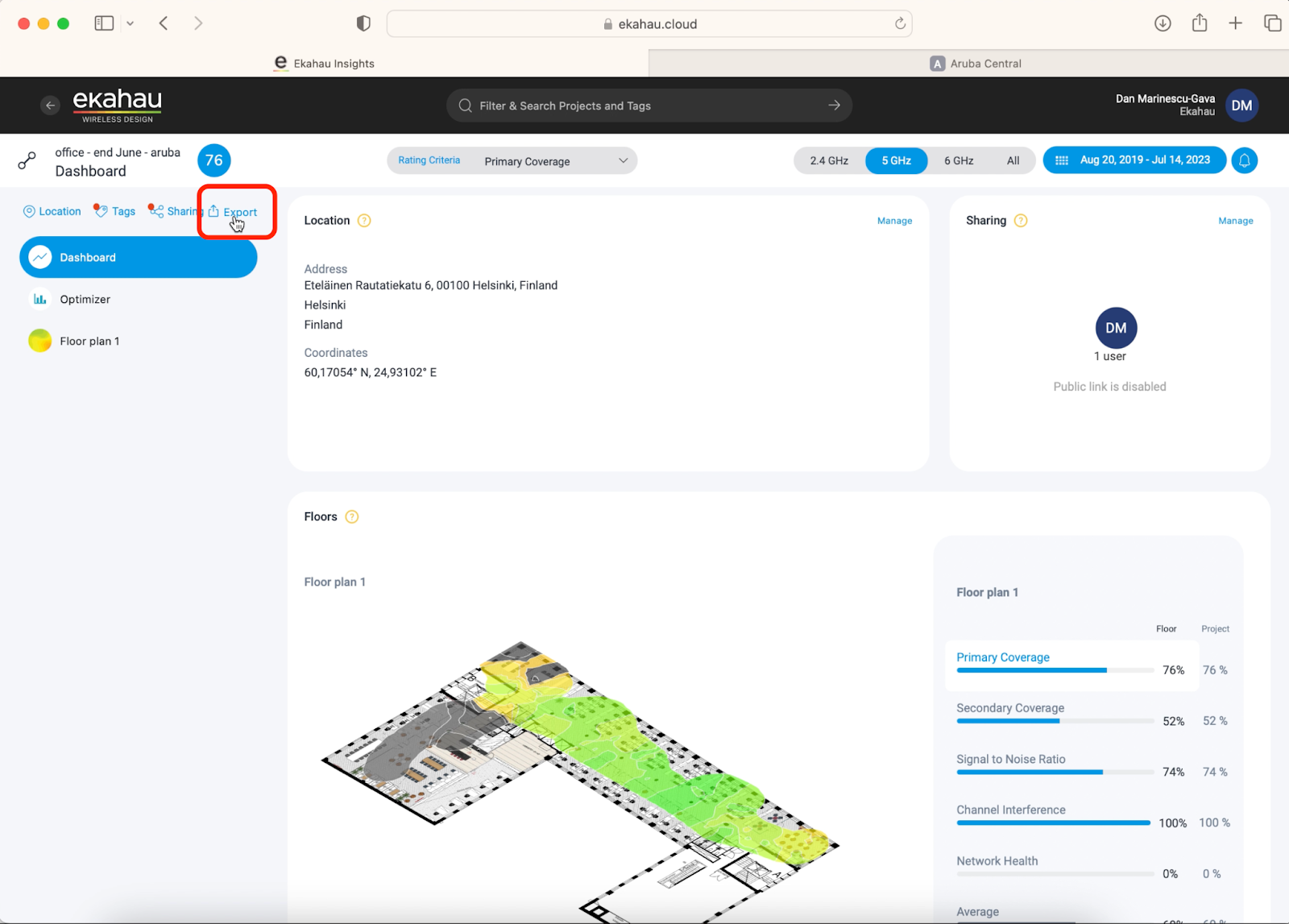Click Manage link in Location panel
1289x924 pixels.
[x=894, y=221]
